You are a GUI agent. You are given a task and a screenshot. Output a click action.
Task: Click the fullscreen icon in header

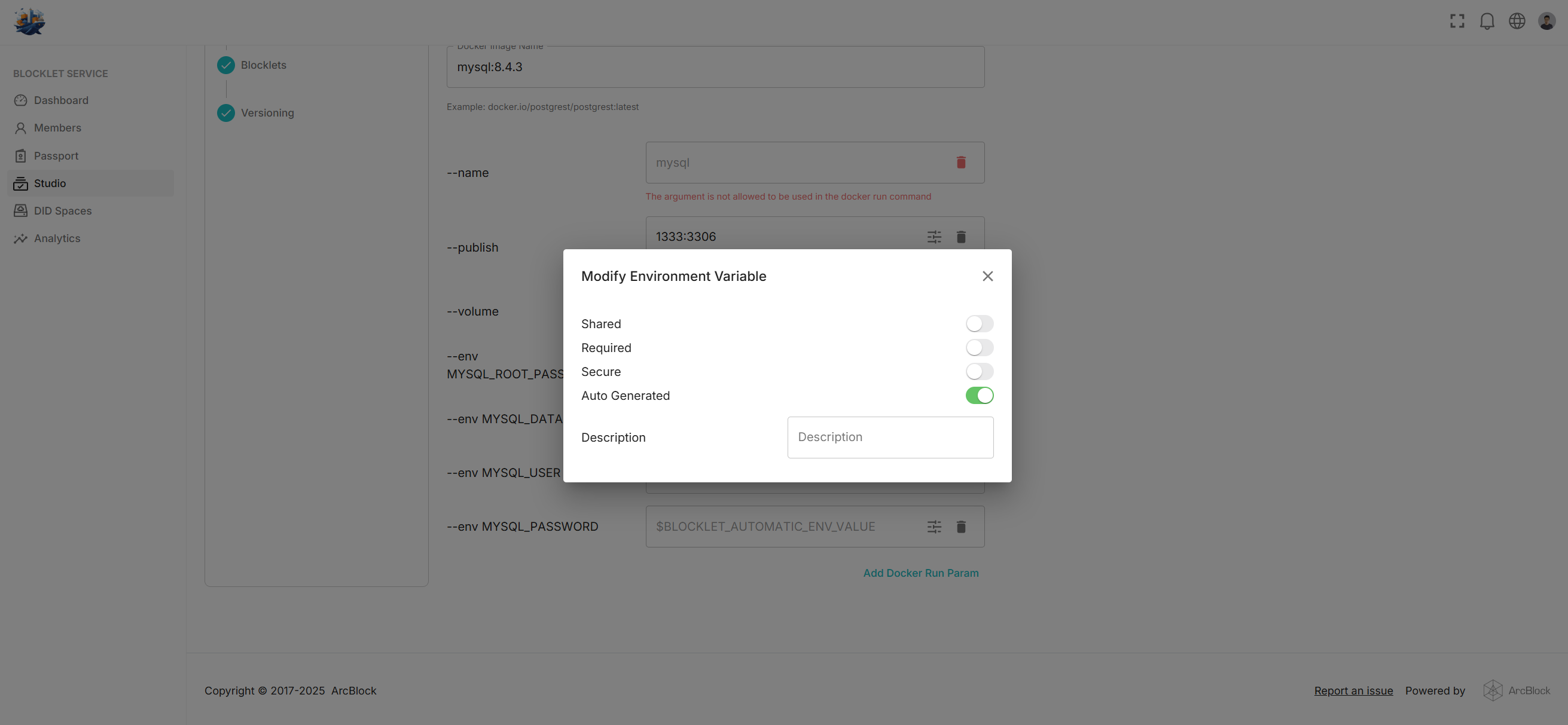1457,22
